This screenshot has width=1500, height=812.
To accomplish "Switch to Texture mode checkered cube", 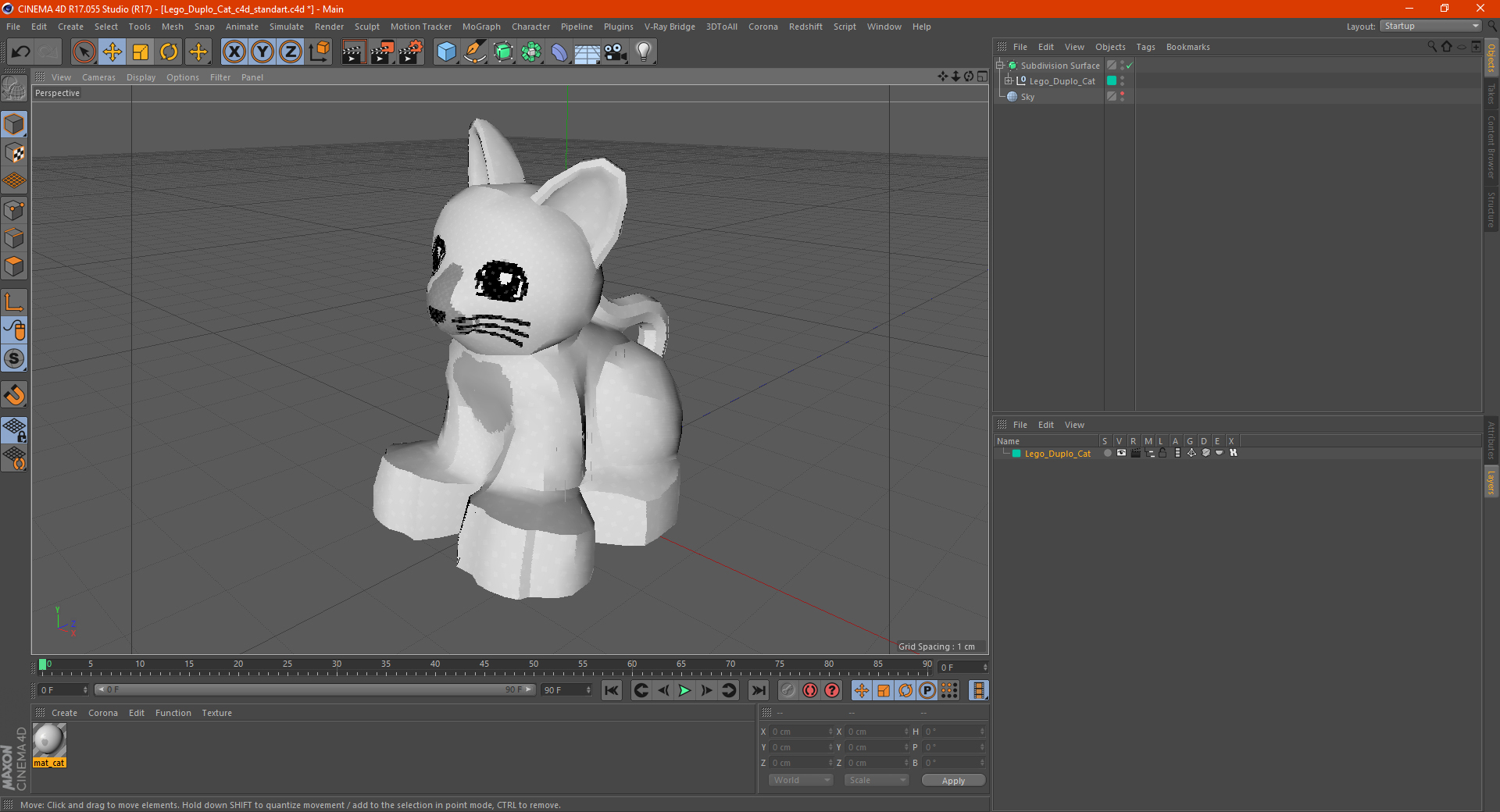I will tap(14, 153).
